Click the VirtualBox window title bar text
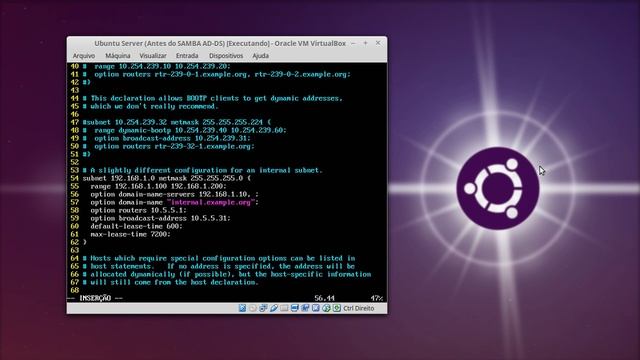This screenshot has height=360, width=640. [220, 43]
